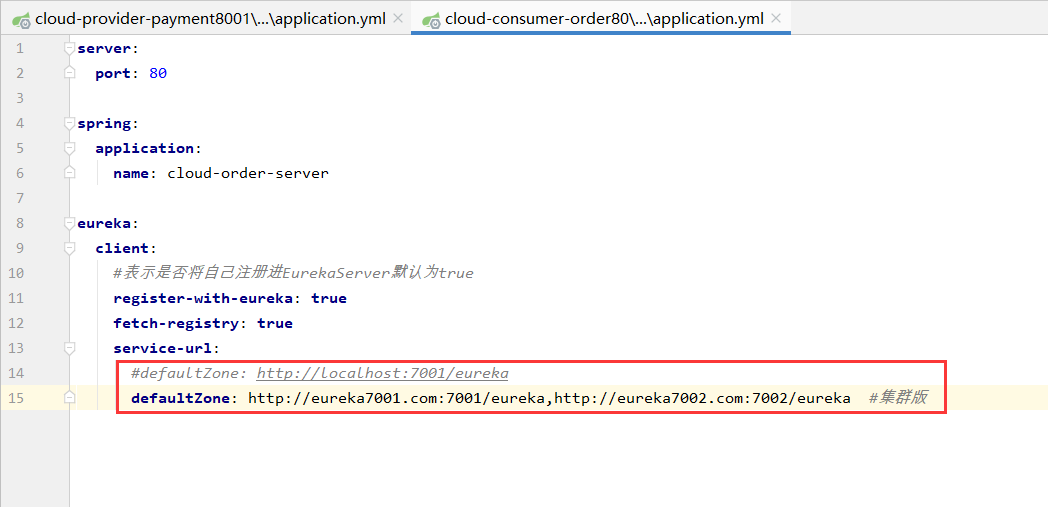Click the cloud-provider-payment8001 tab file icon
Viewport: 1048px width, 507px height.
click(20, 19)
